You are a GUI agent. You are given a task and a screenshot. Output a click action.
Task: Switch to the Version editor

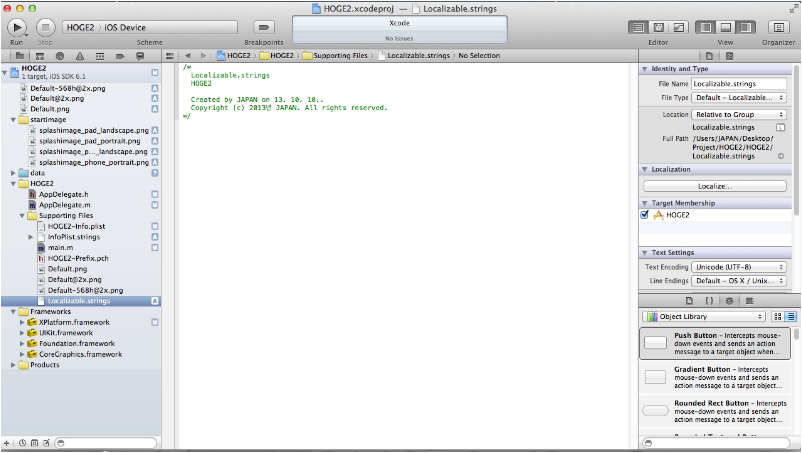[x=679, y=27]
